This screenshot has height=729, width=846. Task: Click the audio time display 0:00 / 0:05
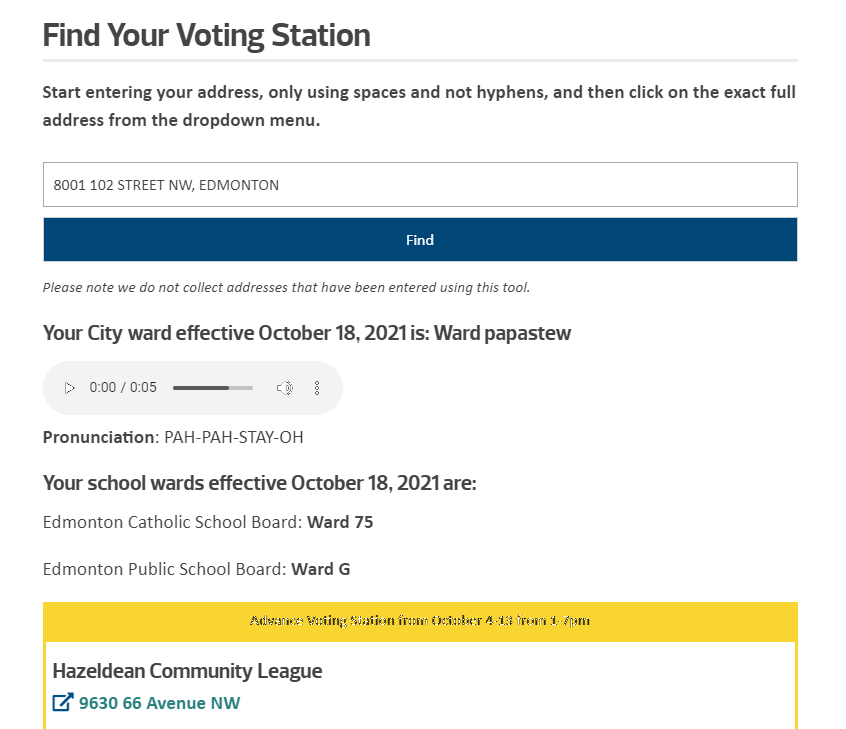[x=123, y=387]
